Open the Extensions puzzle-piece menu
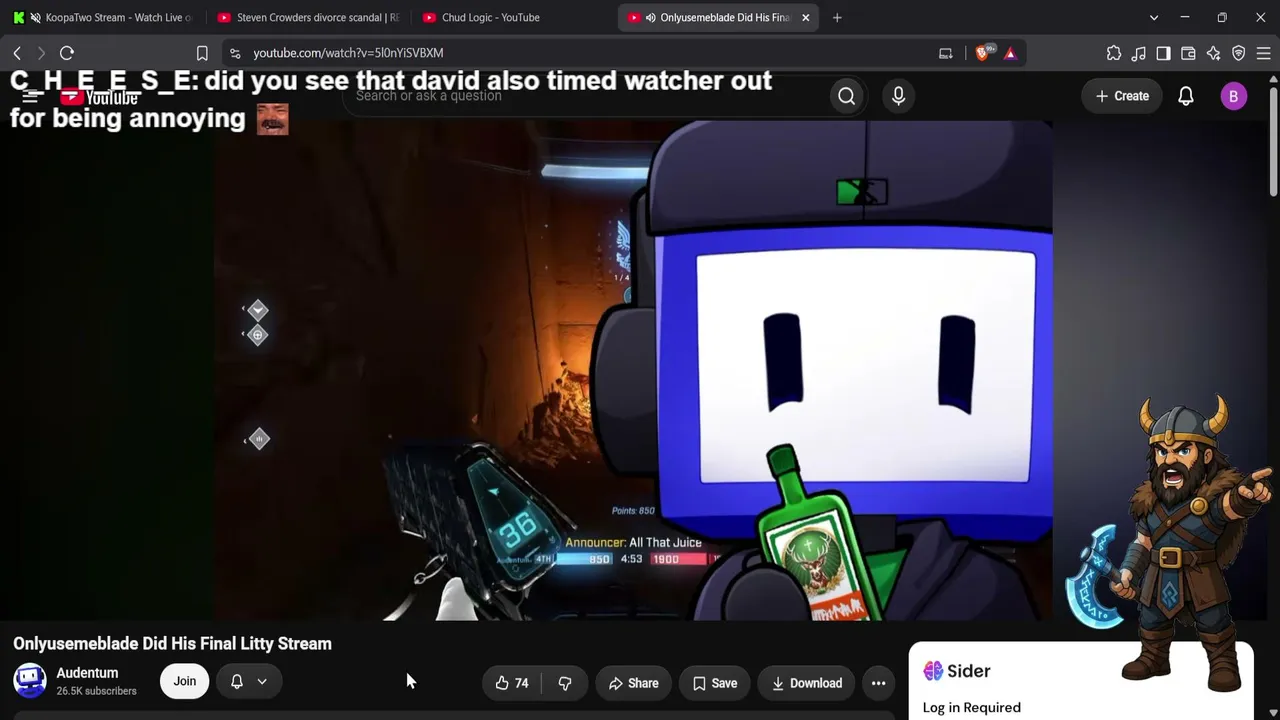 coord(1114,53)
